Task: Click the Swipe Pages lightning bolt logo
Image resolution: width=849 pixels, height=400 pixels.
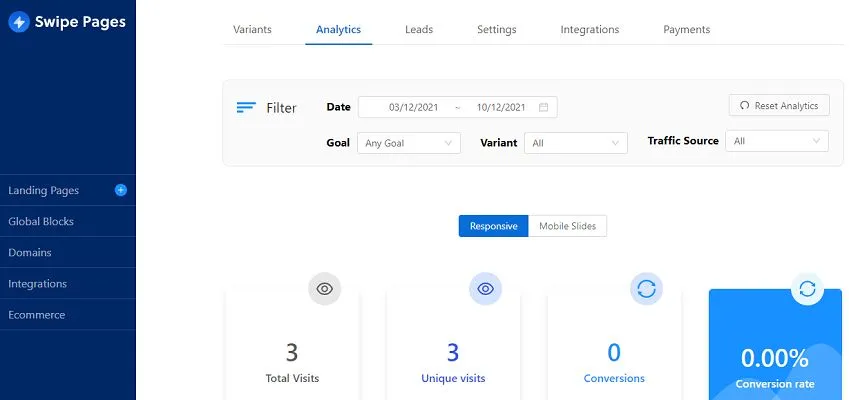Action: pyautogui.click(x=19, y=22)
